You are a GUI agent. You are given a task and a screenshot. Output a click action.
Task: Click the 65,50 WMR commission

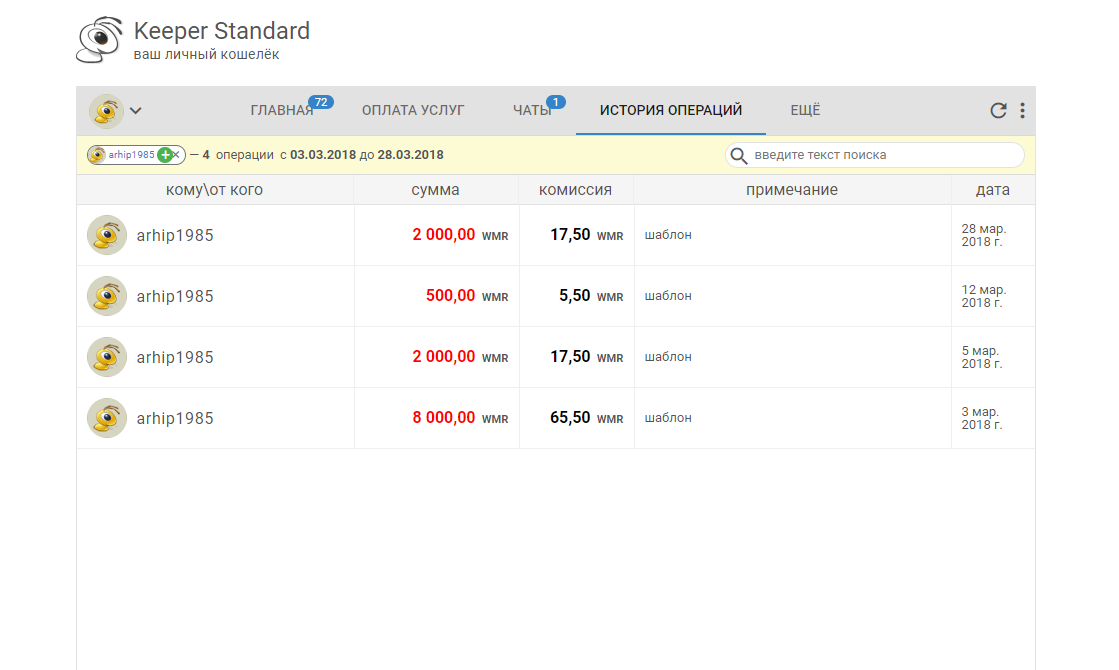(x=587, y=417)
